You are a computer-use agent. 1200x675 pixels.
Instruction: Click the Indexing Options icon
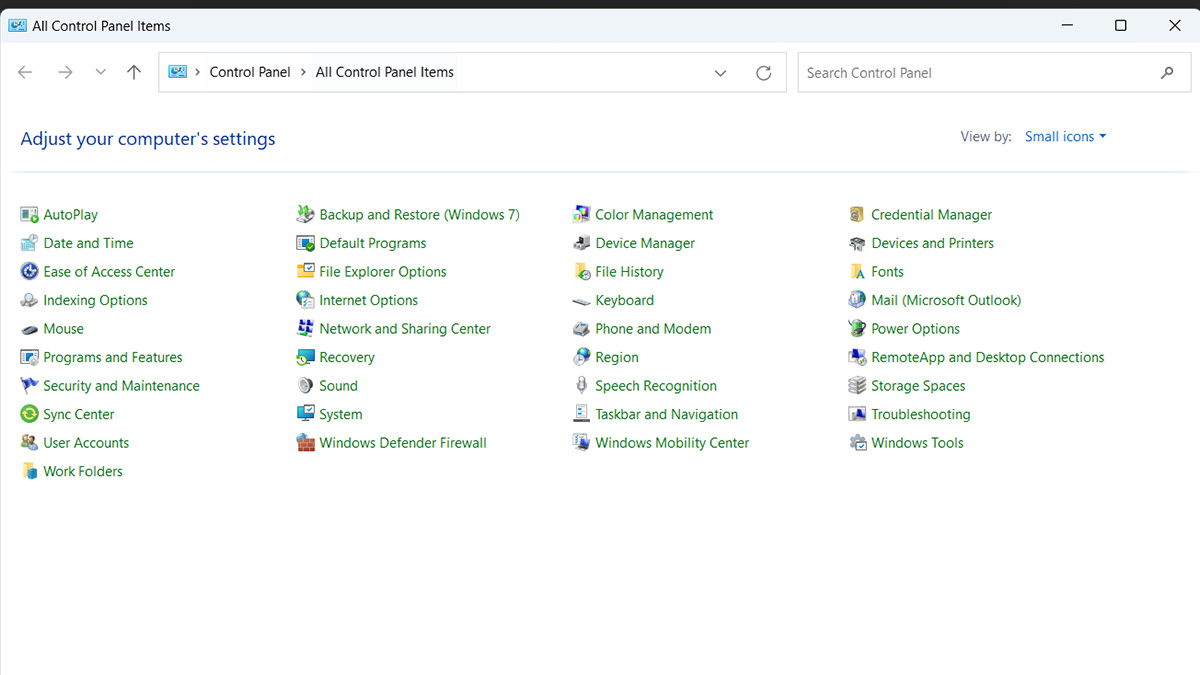click(x=29, y=300)
